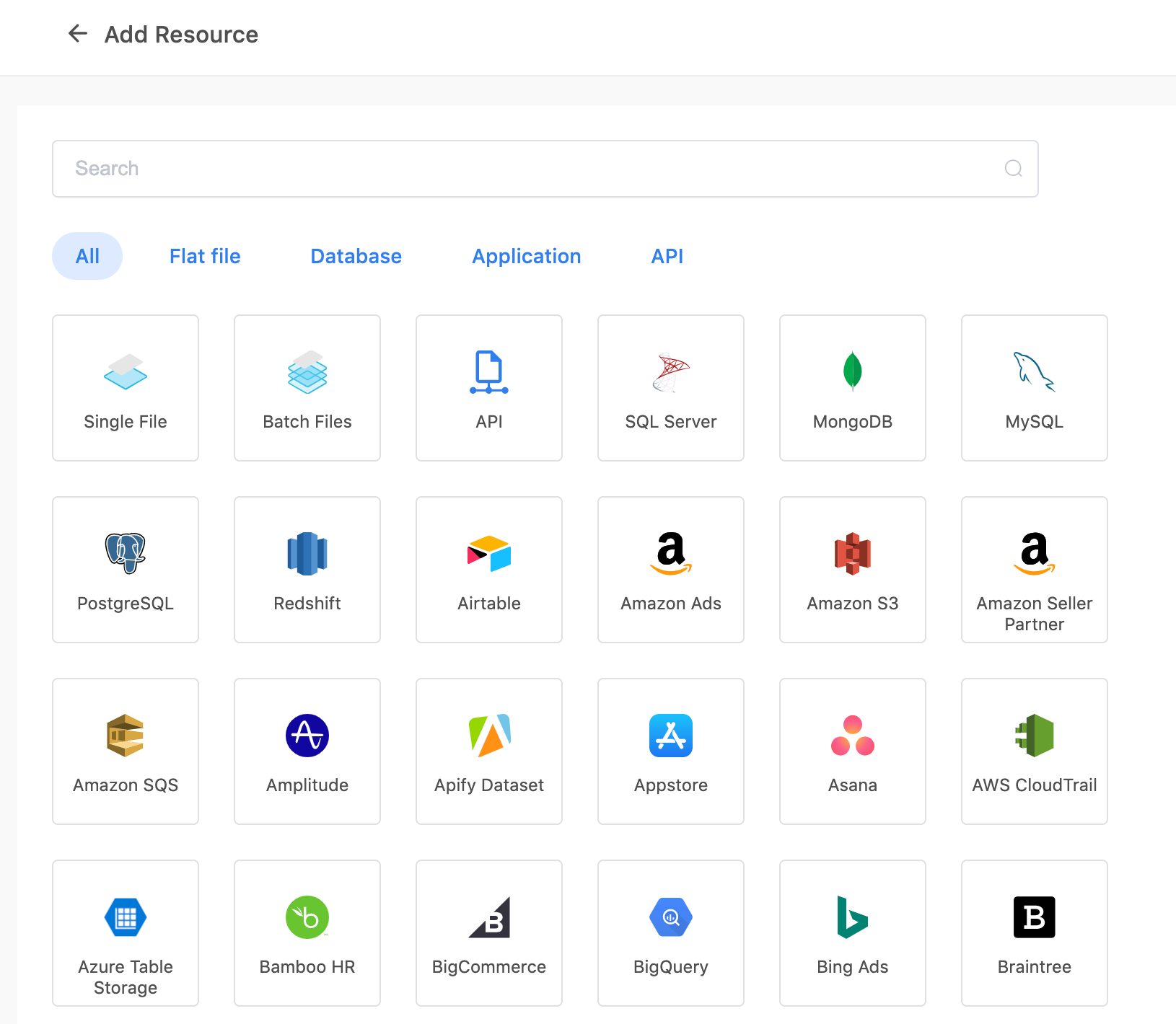Pick the Amplitude icon

pyautogui.click(x=307, y=735)
